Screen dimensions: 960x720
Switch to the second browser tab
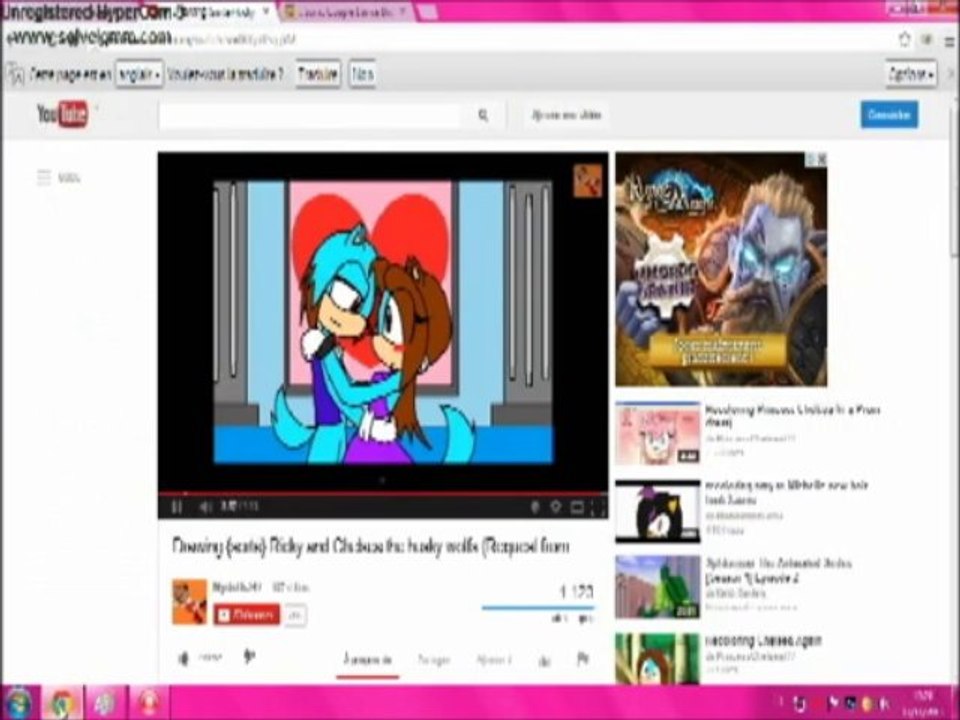pos(346,12)
